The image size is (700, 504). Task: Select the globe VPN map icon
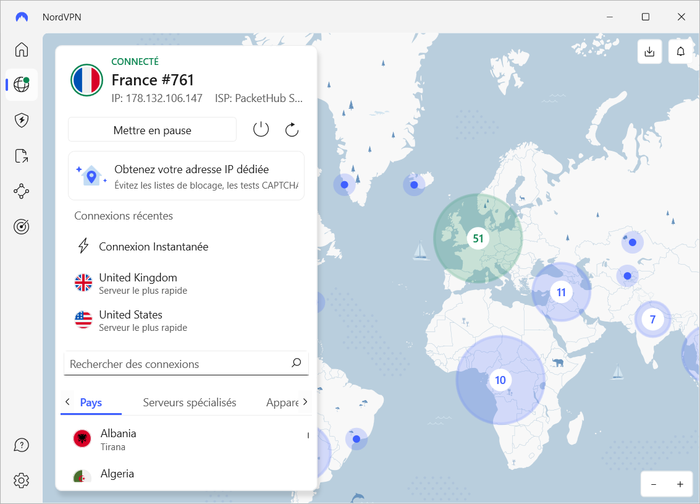[21, 84]
